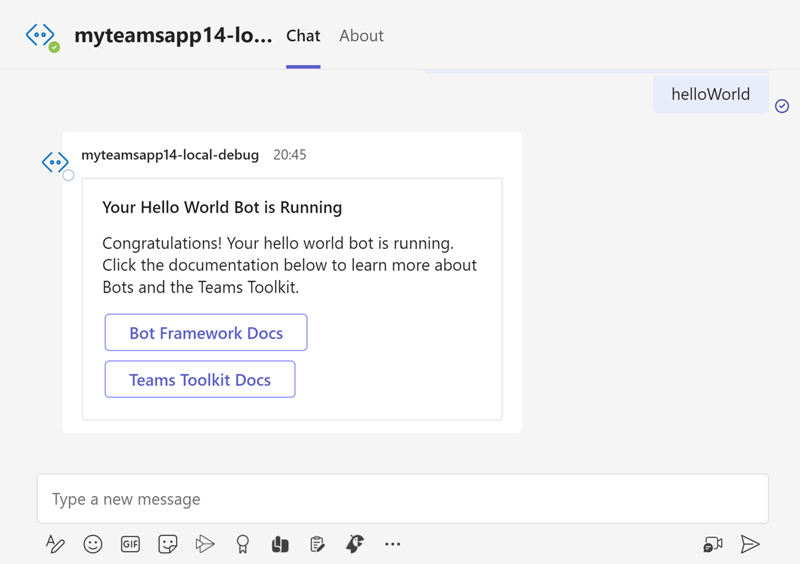Open the Format text options icon
The width and height of the screenshot is (800, 564).
click(x=55, y=544)
